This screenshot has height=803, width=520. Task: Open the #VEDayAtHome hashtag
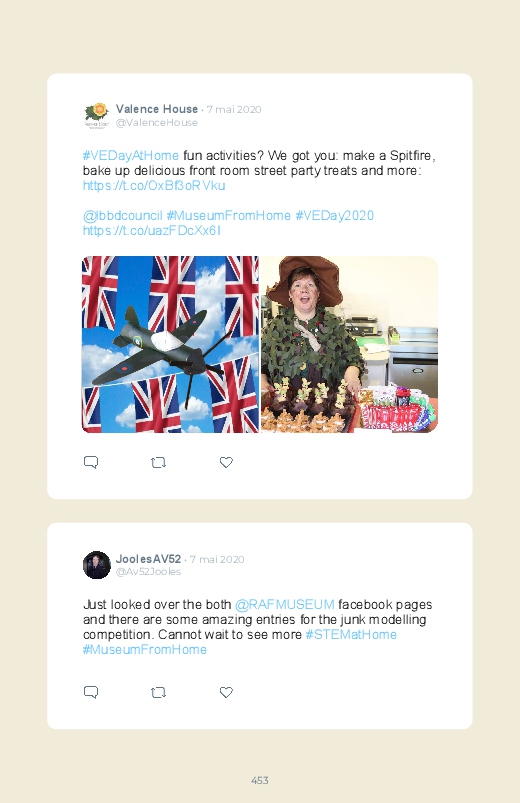click(131, 155)
